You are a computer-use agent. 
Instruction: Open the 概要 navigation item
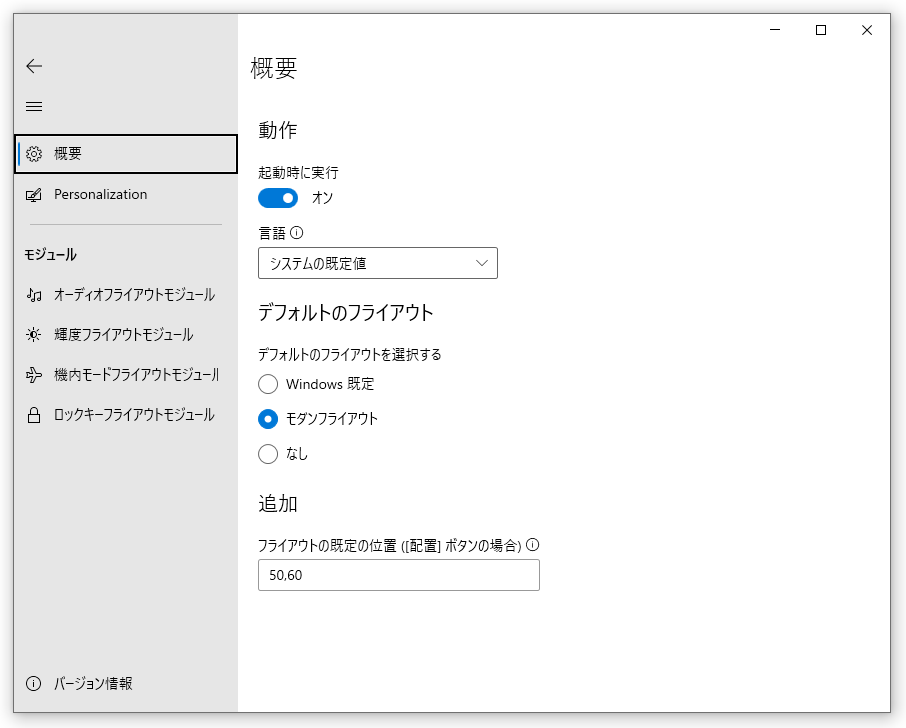(126, 154)
